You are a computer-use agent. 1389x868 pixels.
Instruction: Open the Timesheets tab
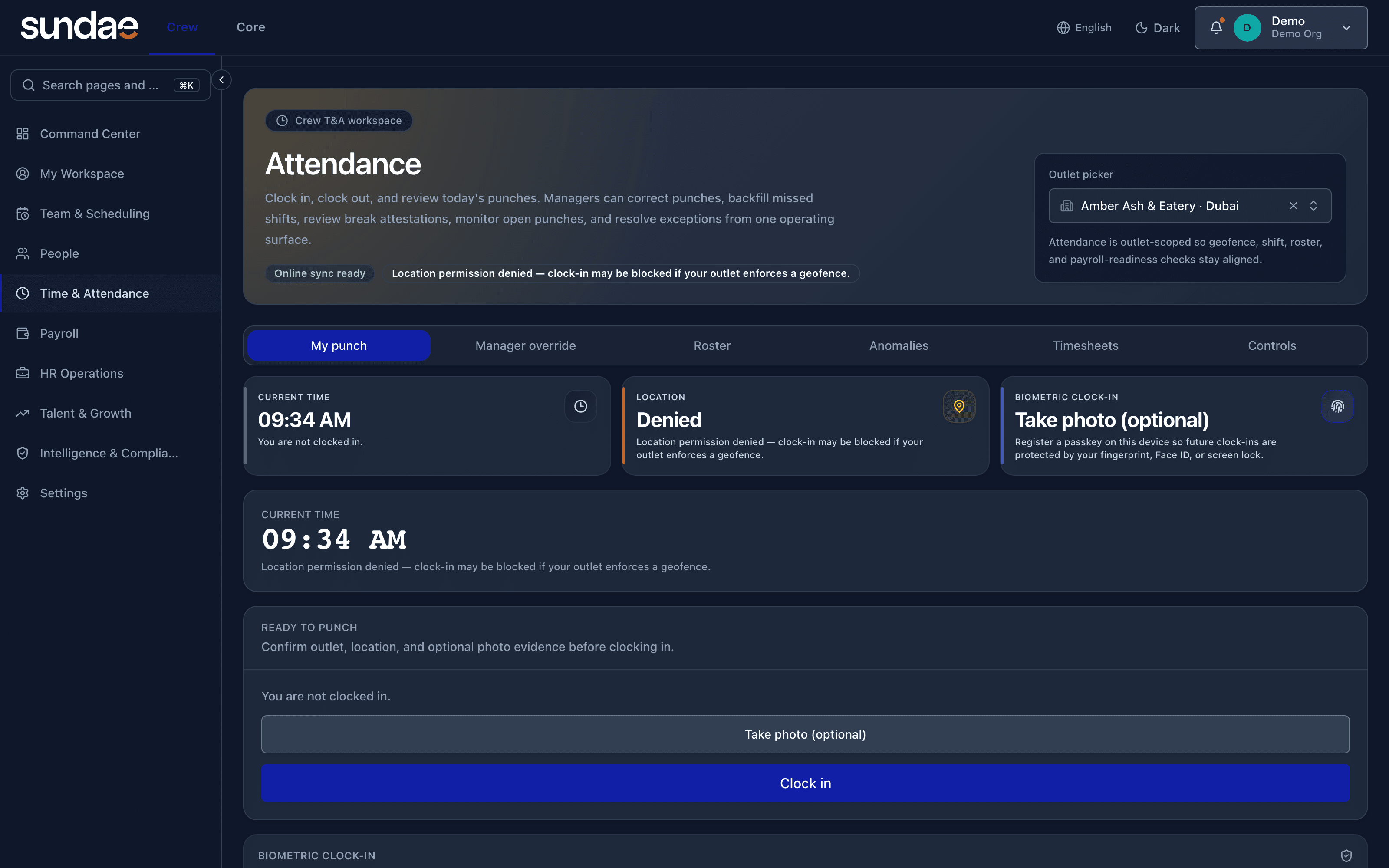tap(1085, 345)
